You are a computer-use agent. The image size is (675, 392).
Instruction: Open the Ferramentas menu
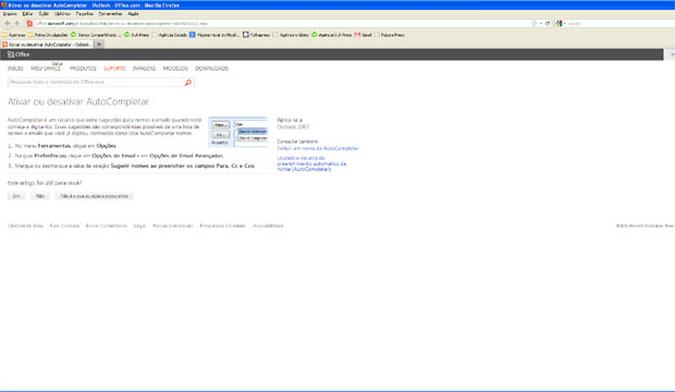pyautogui.click(x=110, y=14)
